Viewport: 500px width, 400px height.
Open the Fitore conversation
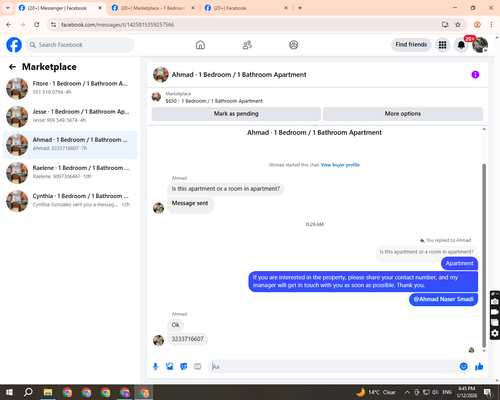coord(70,89)
